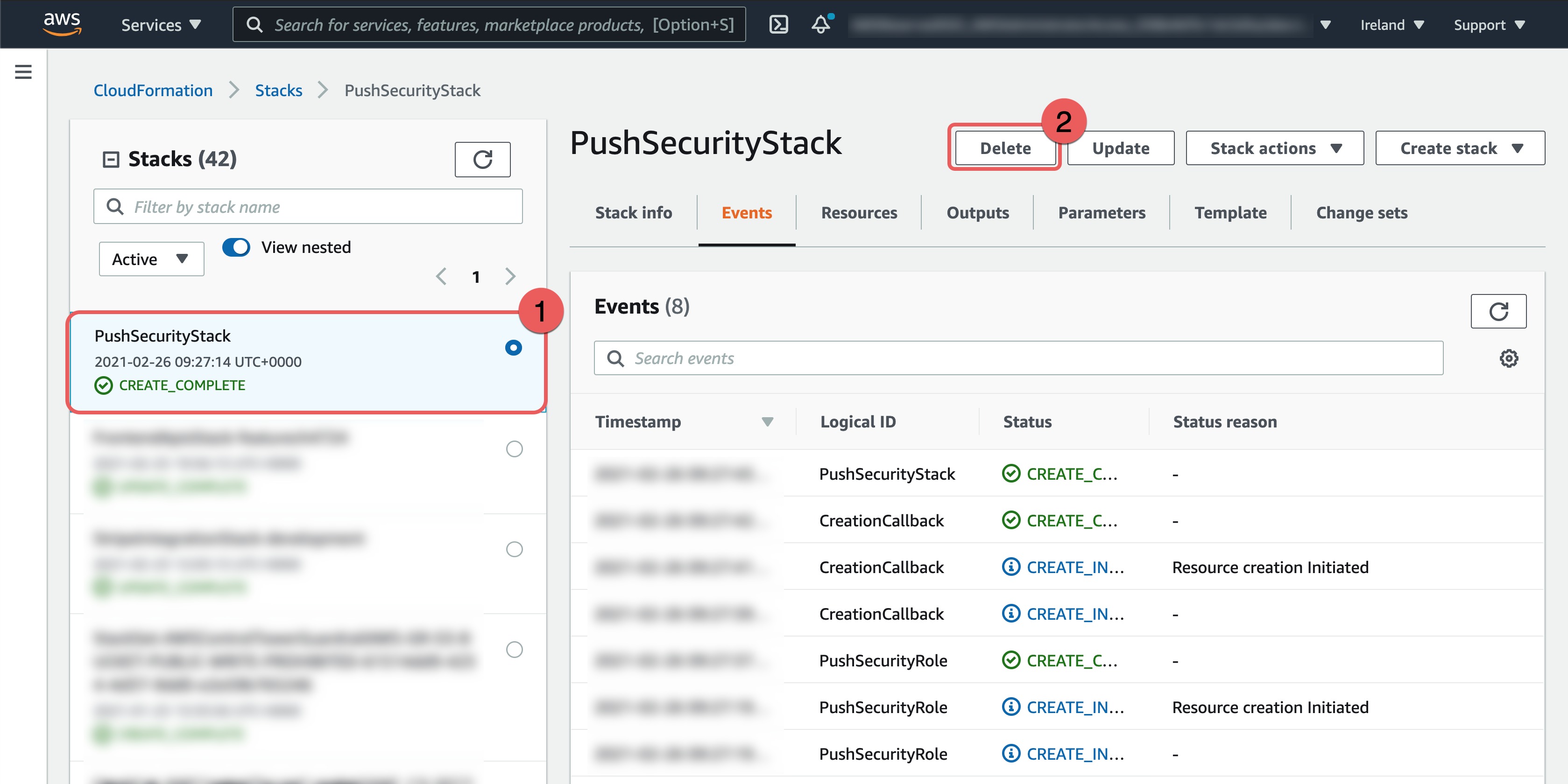The image size is (1568, 784).
Task: Open the Support menu
Action: 1489,25
